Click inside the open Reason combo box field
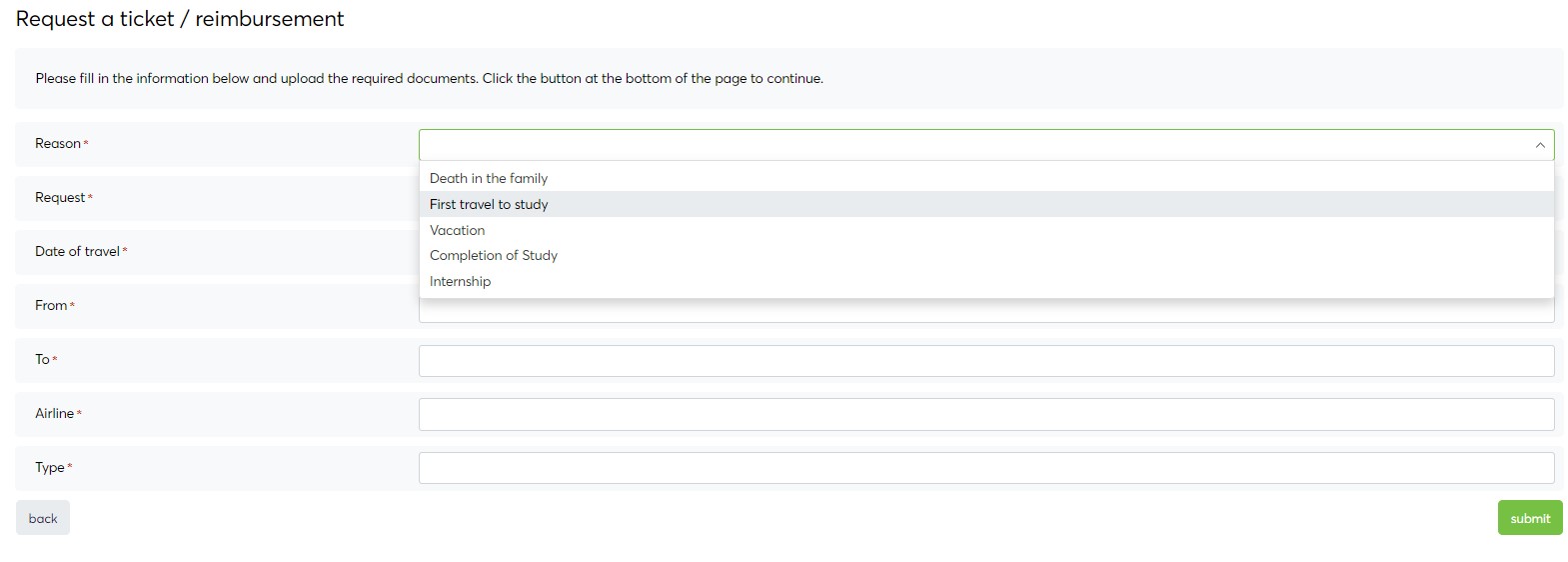Image resolution: width=1568 pixels, height=562 pixels. point(969,145)
